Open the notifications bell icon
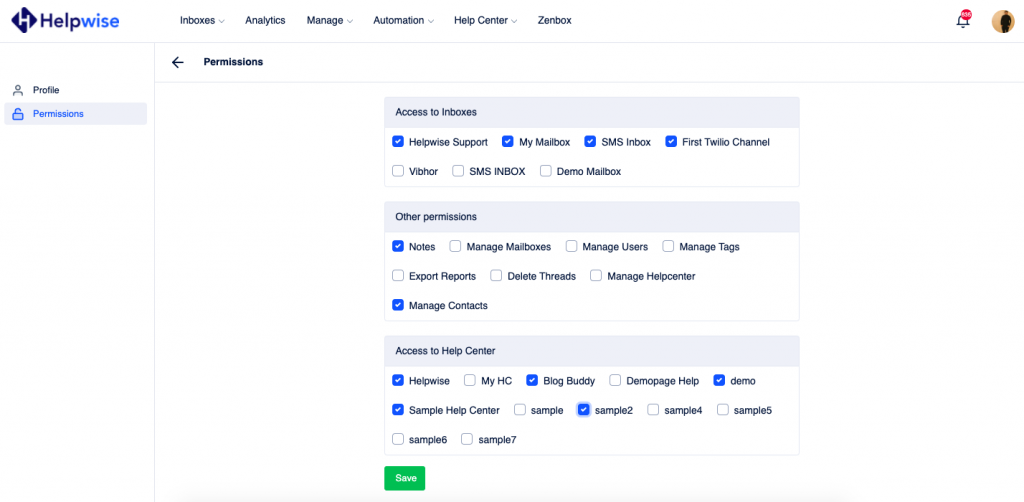 pos(963,21)
